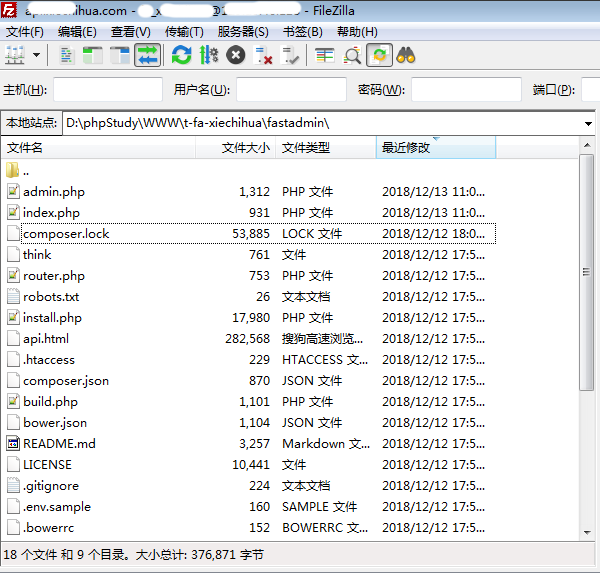Toggle synchronized browsing
This screenshot has height=573, width=600.
[379, 55]
